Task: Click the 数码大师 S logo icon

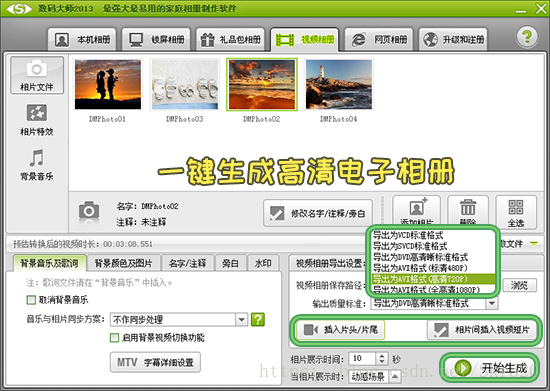Action: click(x=19, y=8)
